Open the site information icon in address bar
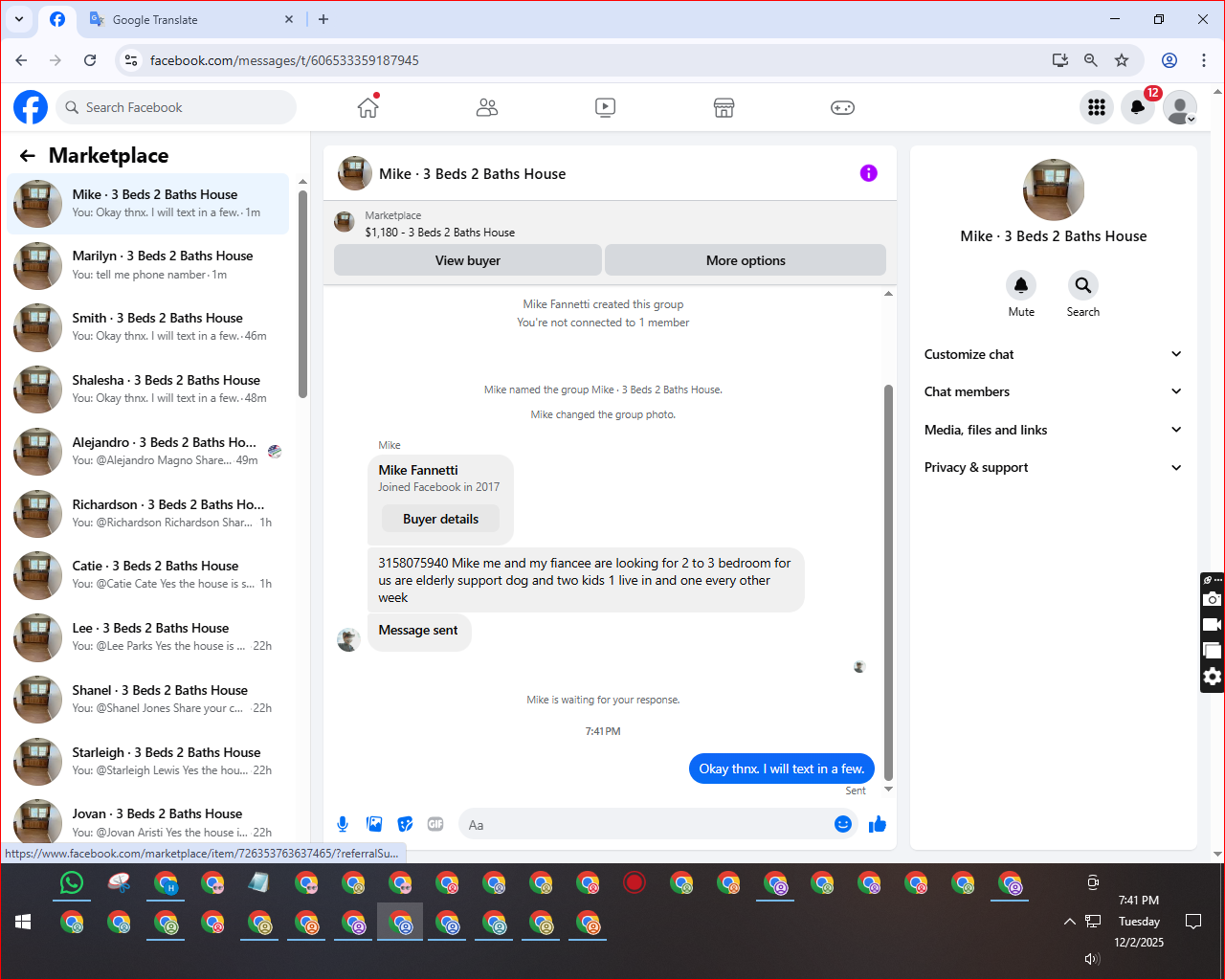 pyautogui.click(x=131, y=60)
